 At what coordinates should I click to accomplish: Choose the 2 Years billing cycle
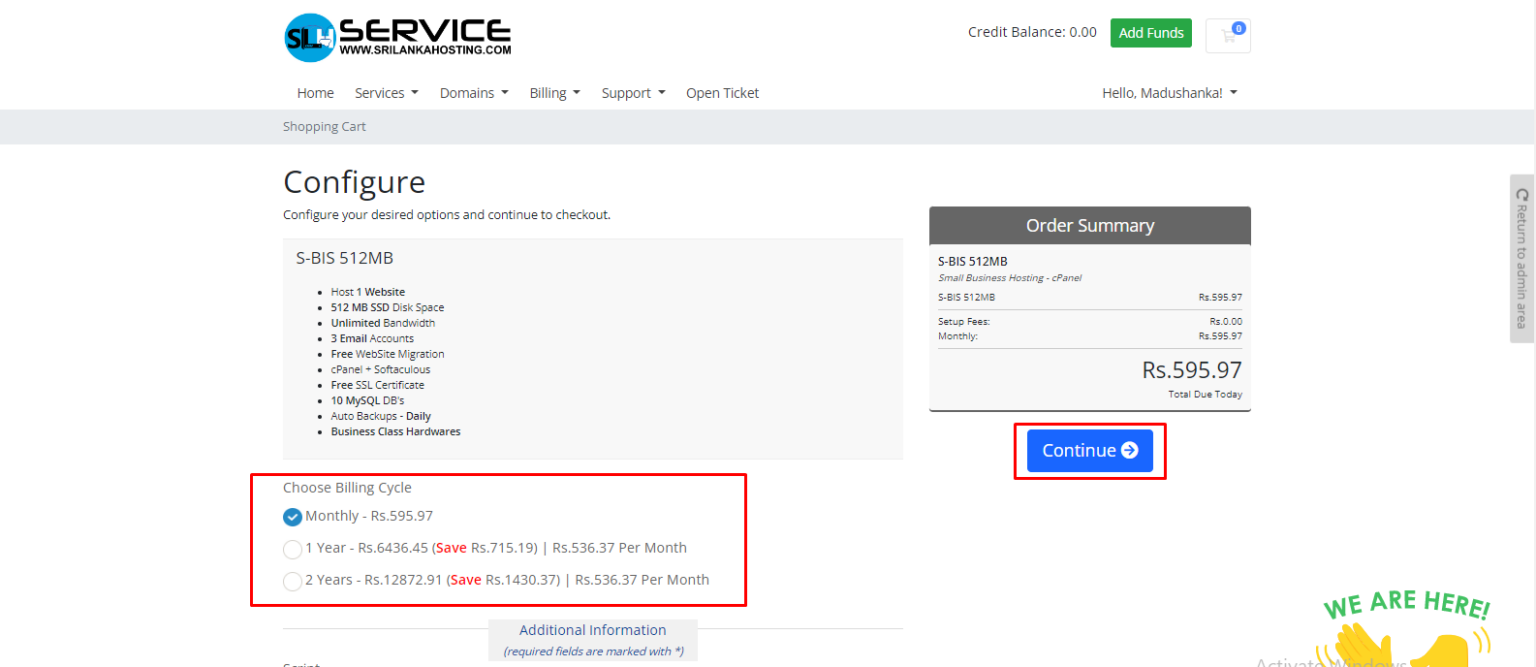click(x=292, y=581)
